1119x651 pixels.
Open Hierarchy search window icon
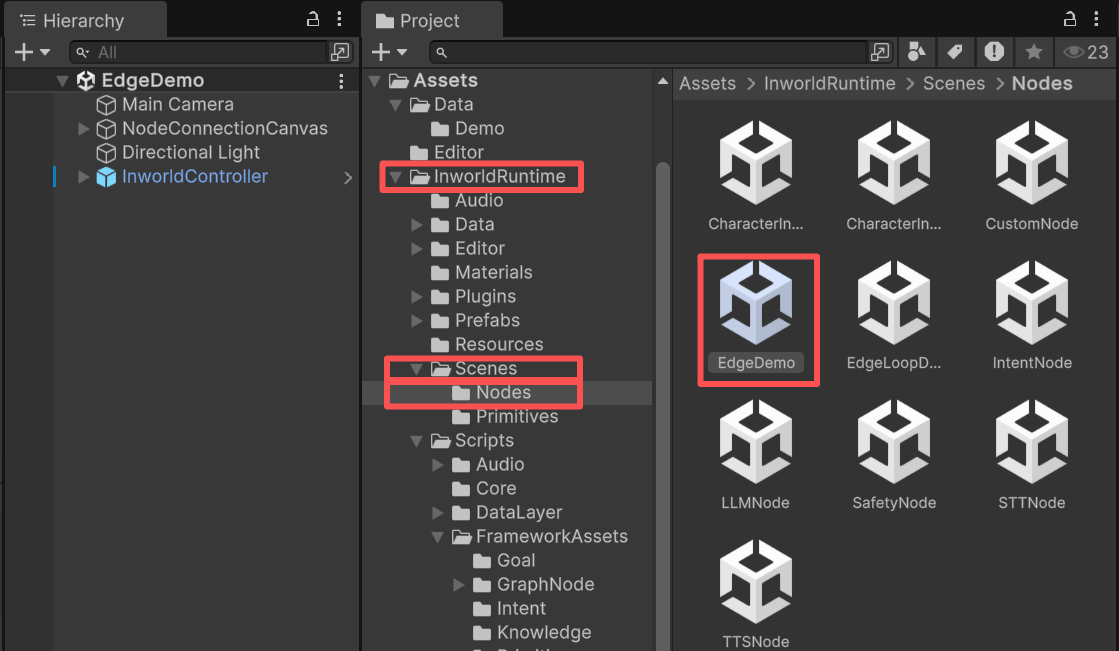point(340,52)
